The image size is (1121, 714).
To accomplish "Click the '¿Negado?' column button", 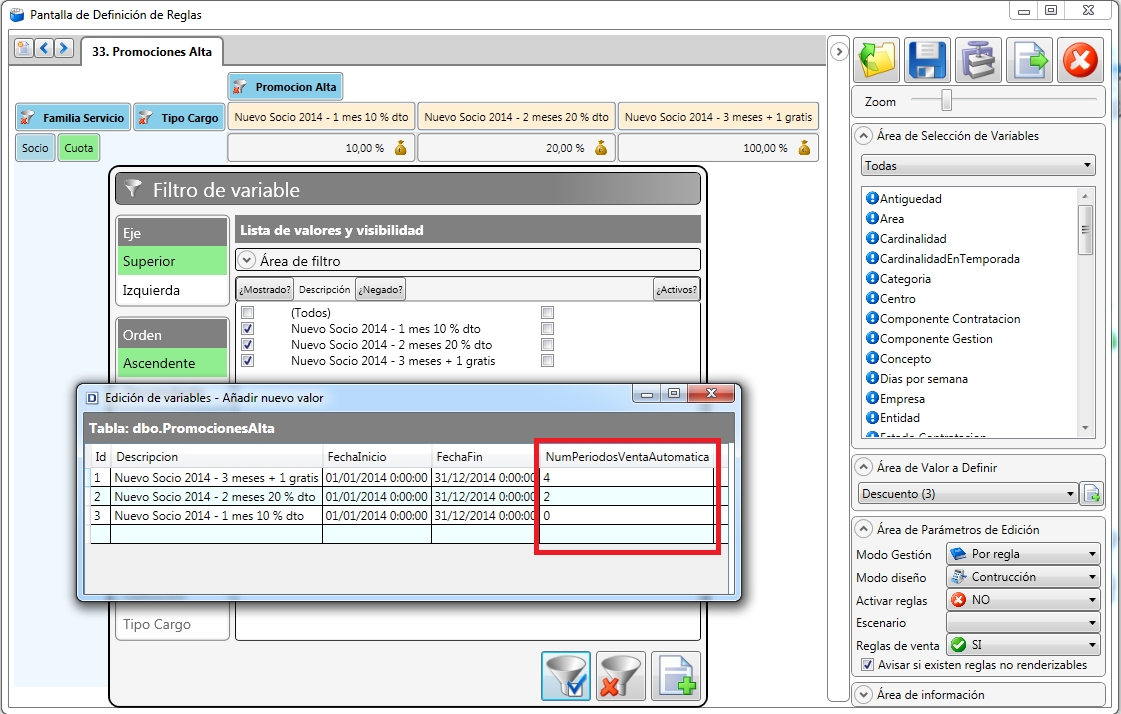I will point(380,289).
